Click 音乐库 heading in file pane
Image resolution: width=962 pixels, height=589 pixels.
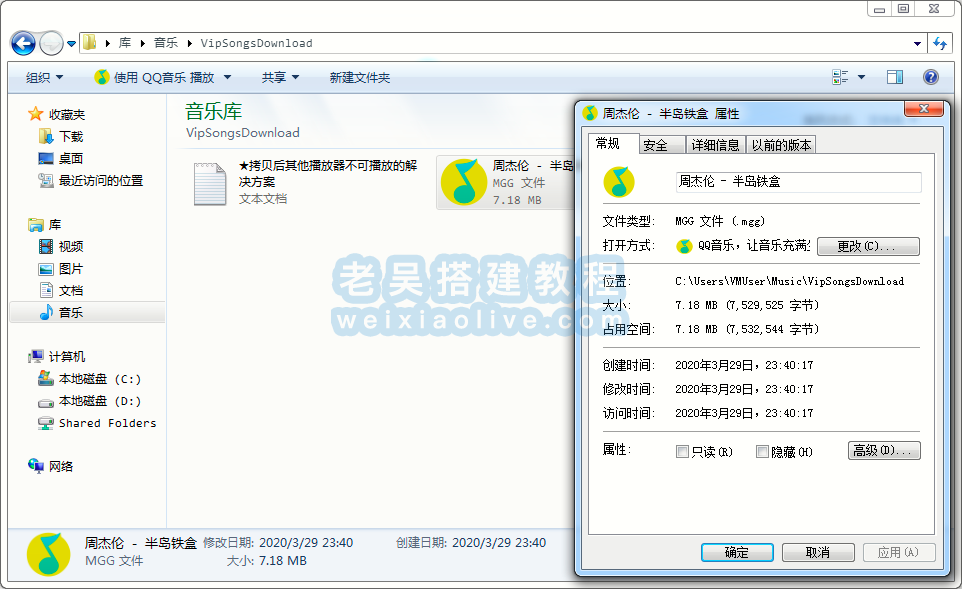(214, 112)
